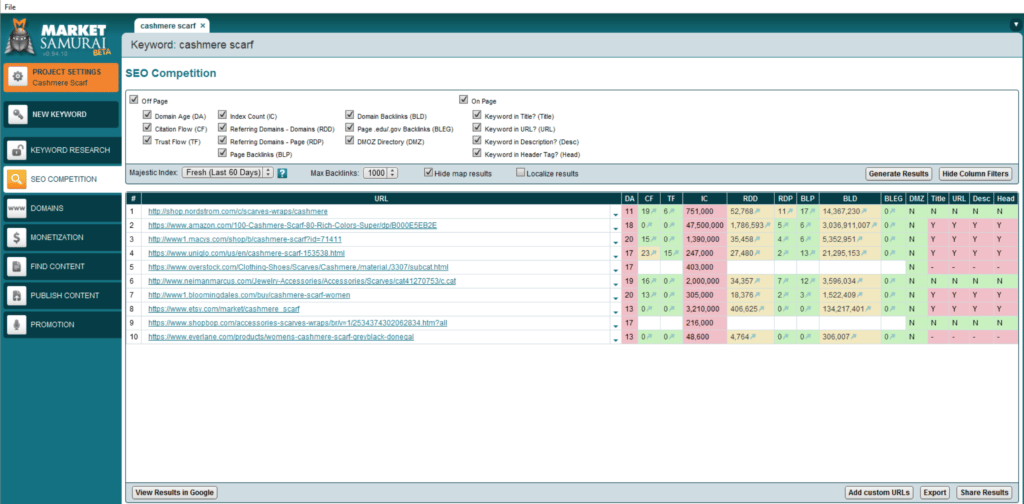Click the Publish Content icon

(18, 295)
